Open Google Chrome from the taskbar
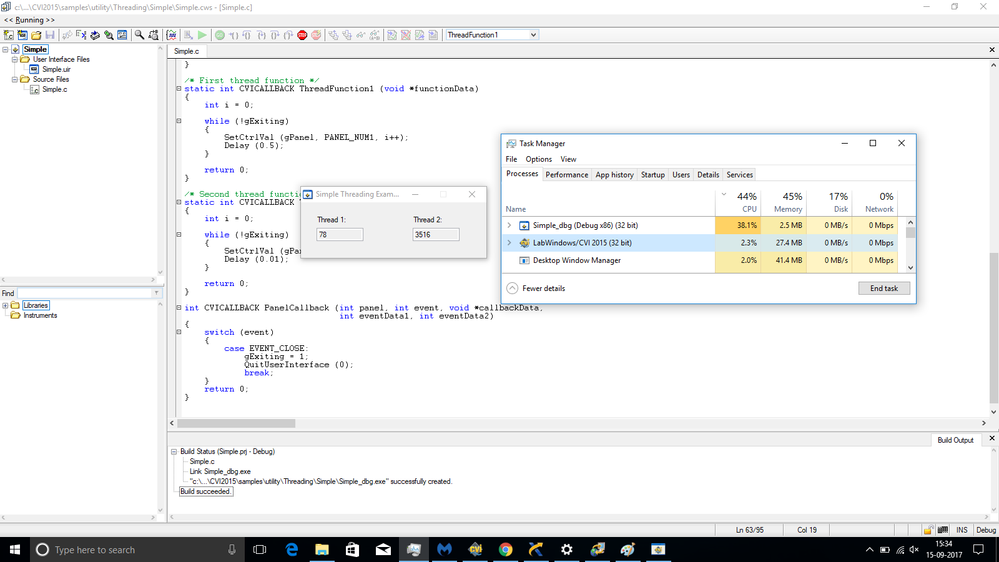 505,550
